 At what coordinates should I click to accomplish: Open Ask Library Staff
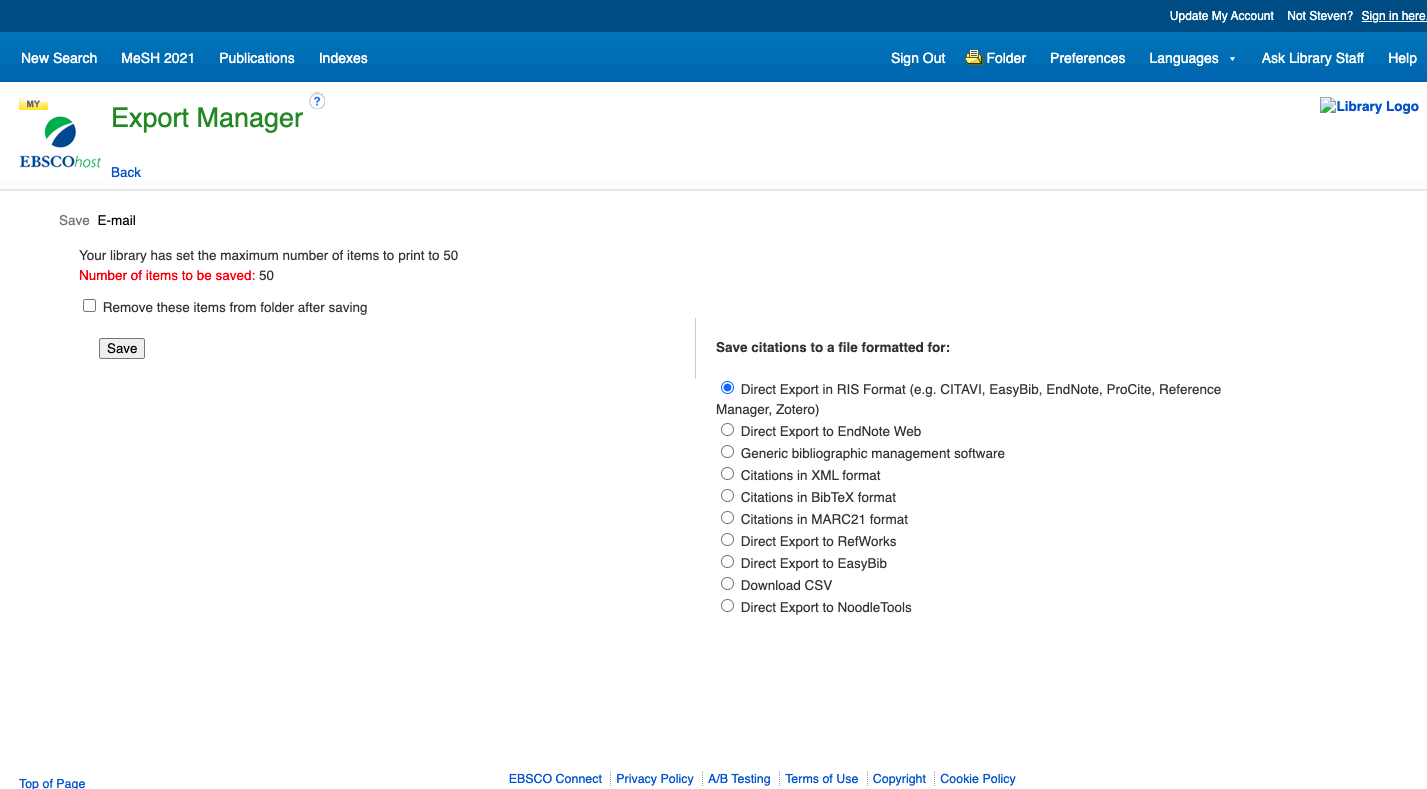point(1312,58)
